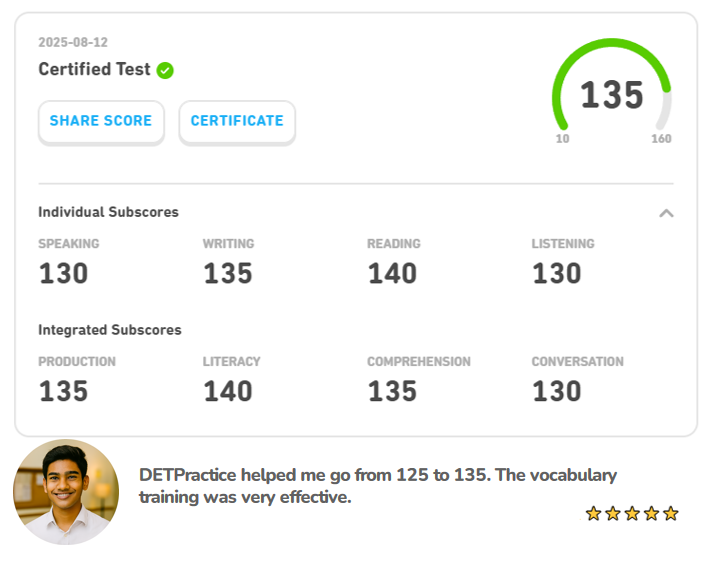Viewport: 711px width, 568px height.
Task: Select the Writing subscore of 135
Action: 228,273
